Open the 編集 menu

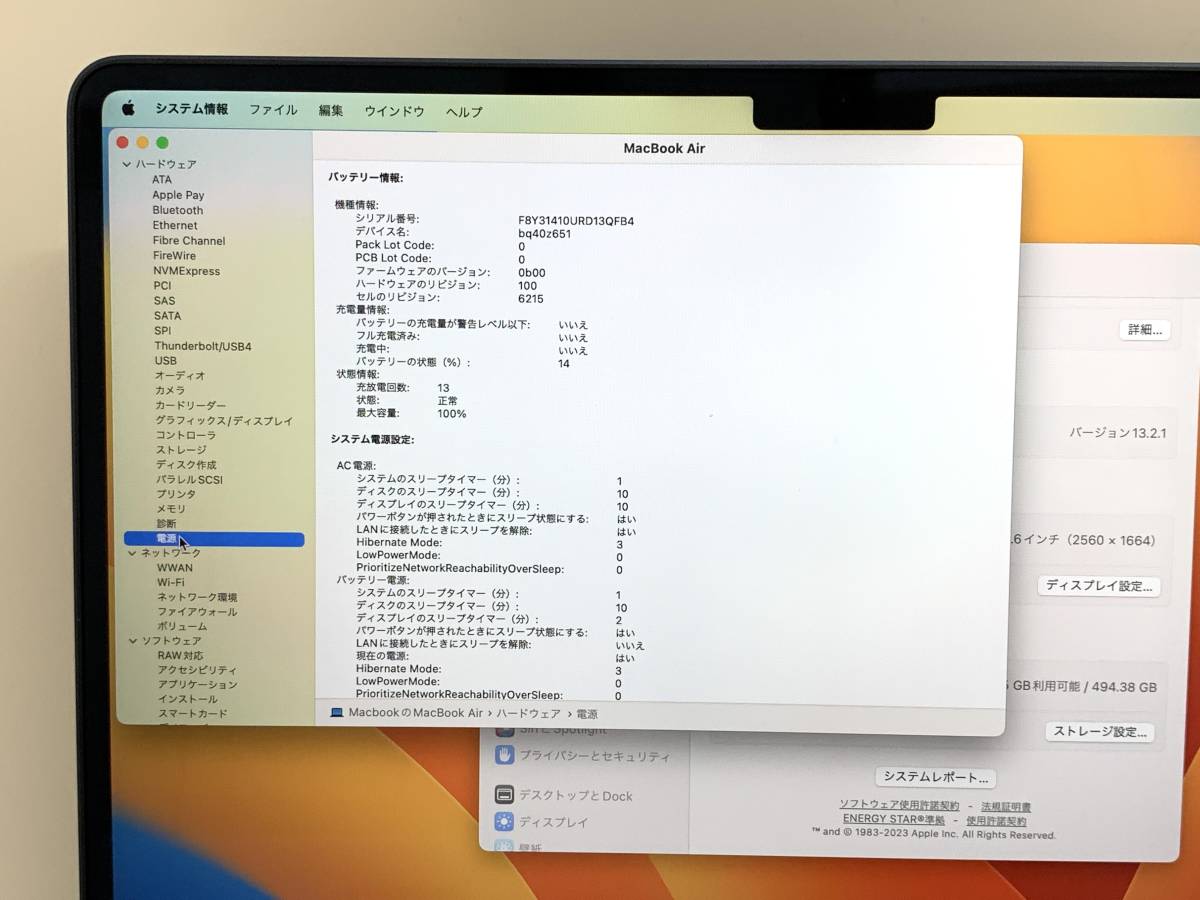point(331,111)
